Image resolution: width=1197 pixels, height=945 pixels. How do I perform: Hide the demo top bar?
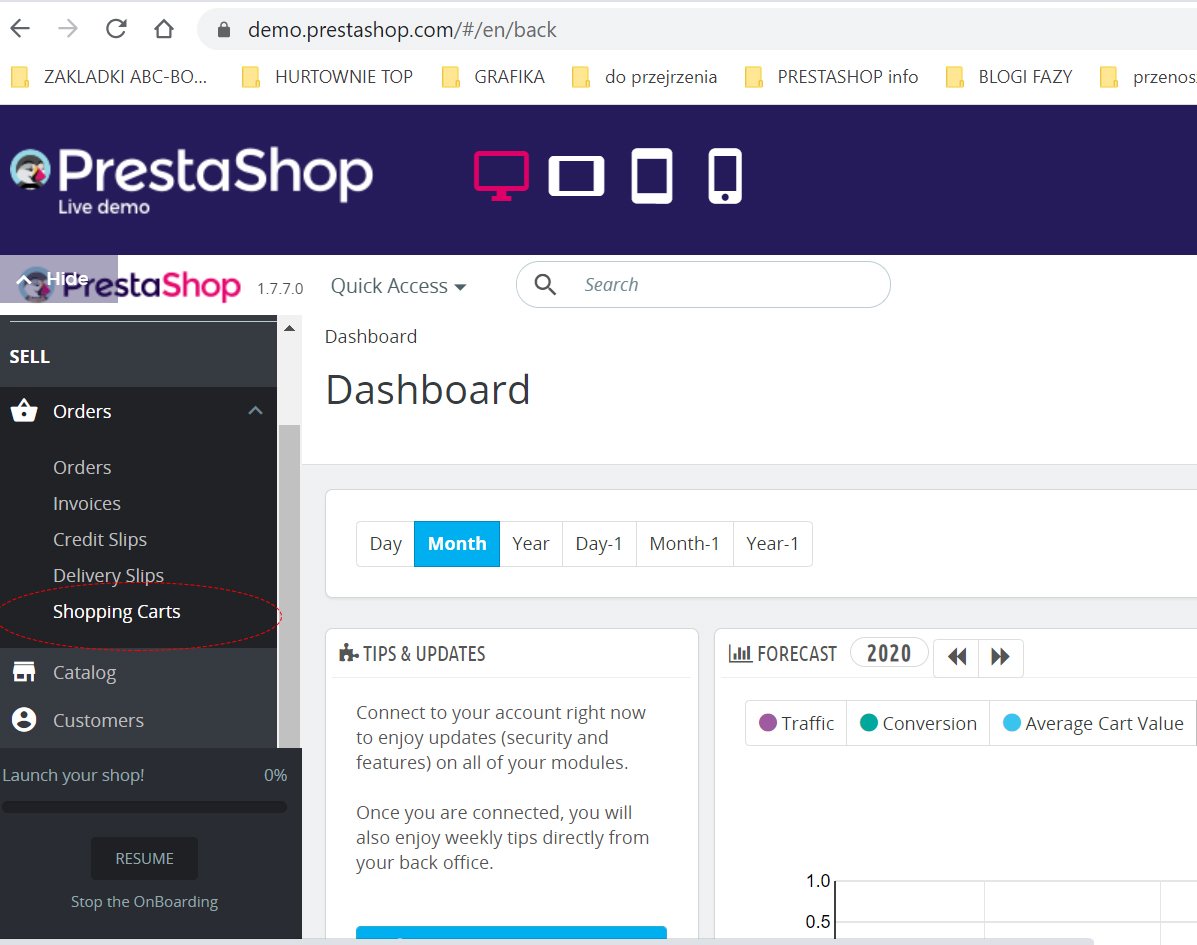59,279
